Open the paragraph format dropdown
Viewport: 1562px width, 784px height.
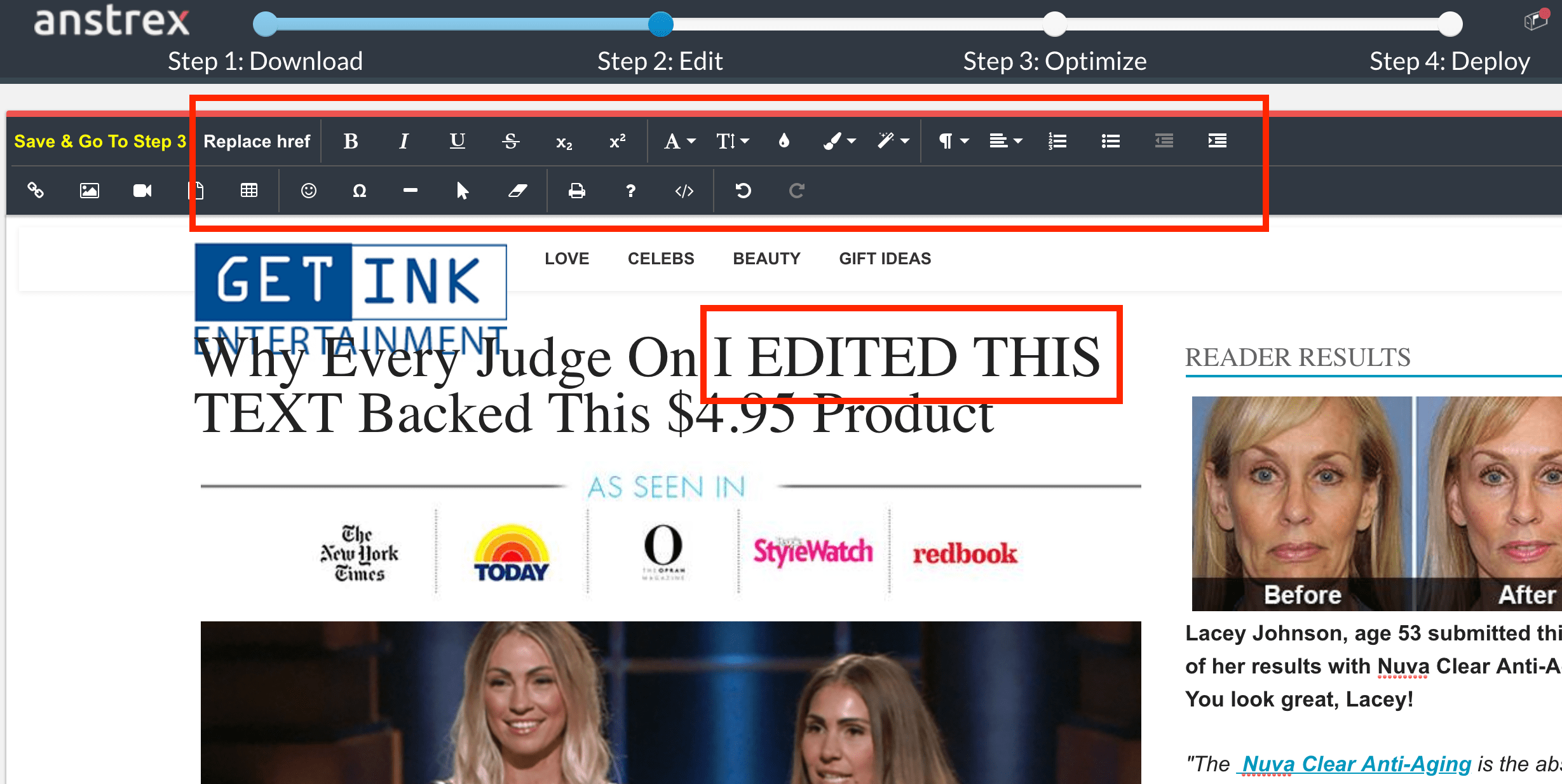954,141
